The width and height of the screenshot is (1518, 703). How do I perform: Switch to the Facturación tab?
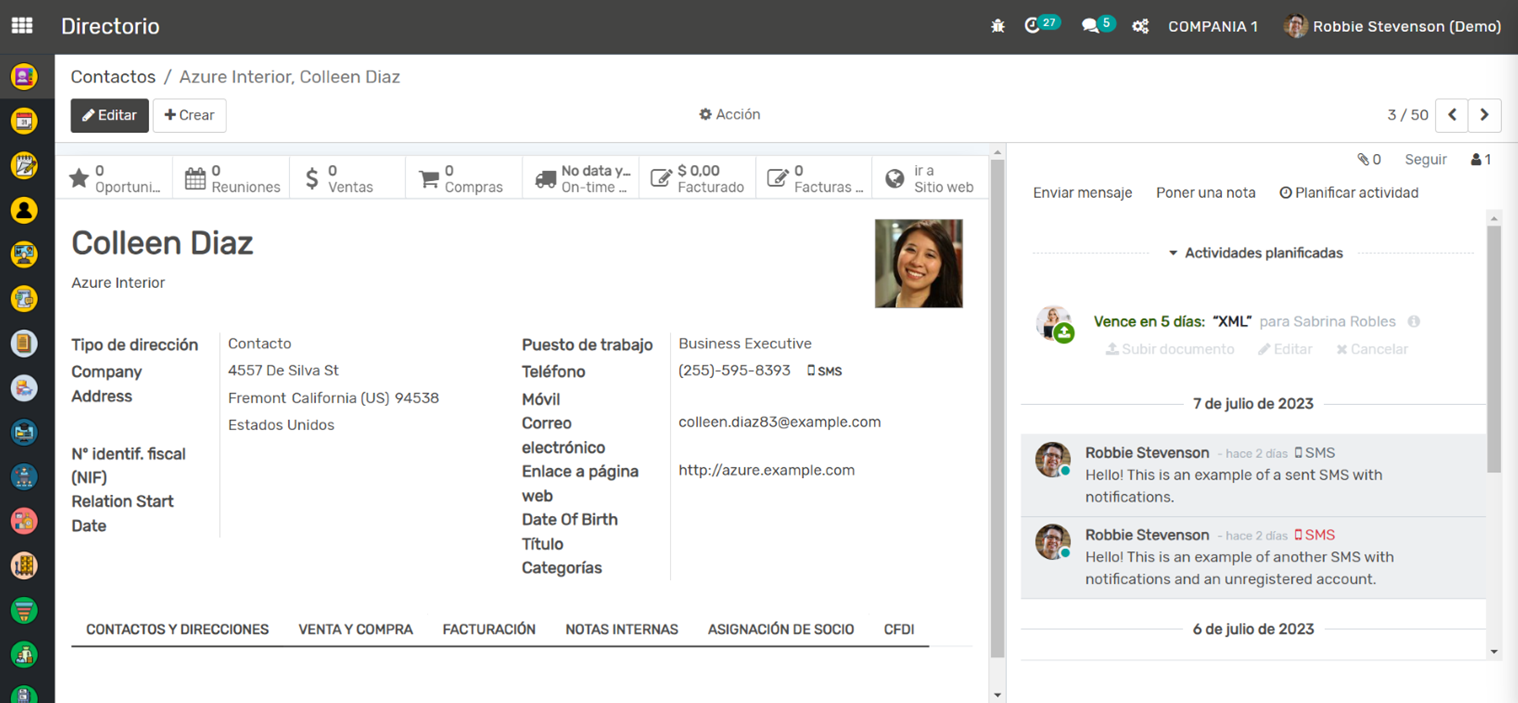(x=489, y=629)
